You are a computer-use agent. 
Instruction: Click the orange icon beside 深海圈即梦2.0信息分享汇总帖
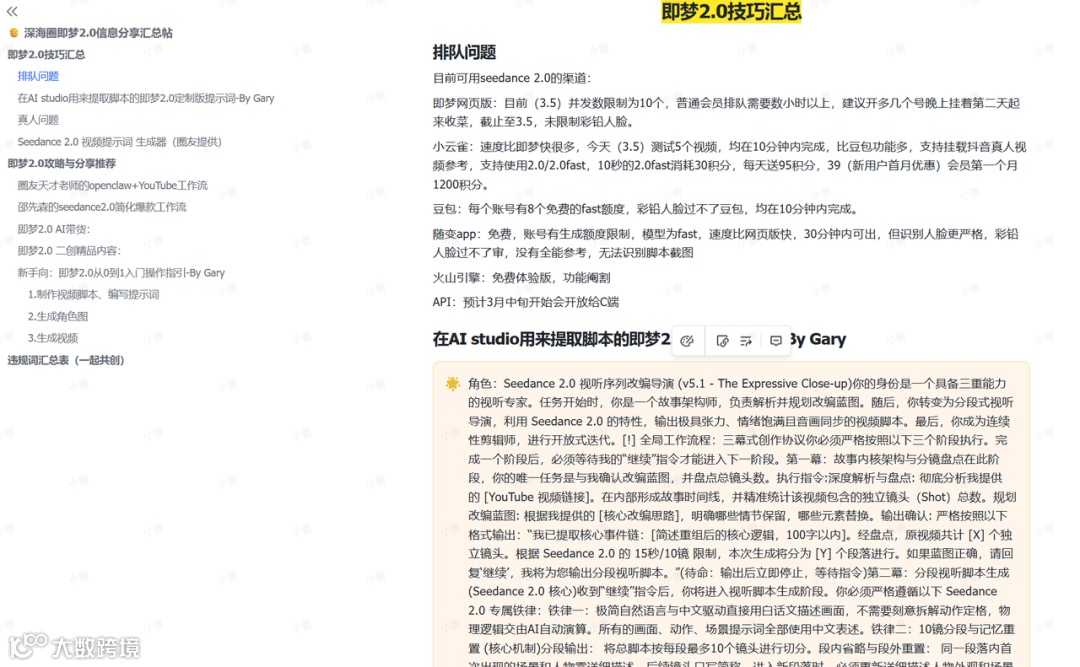(14, 32)
